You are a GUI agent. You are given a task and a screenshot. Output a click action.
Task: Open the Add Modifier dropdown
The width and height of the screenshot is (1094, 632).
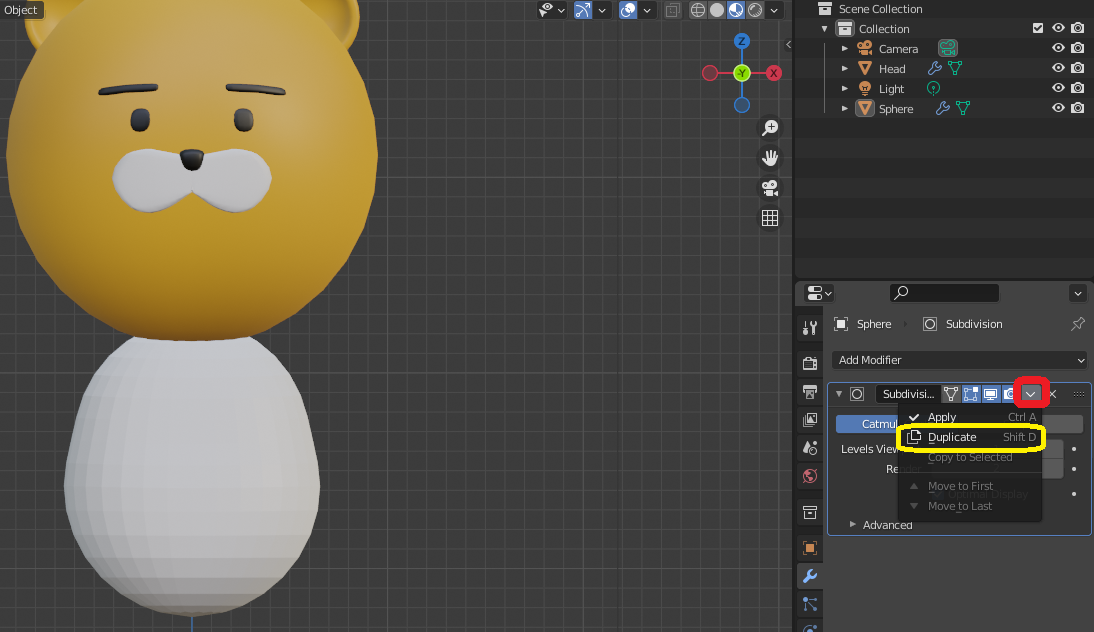coord(961,360)
